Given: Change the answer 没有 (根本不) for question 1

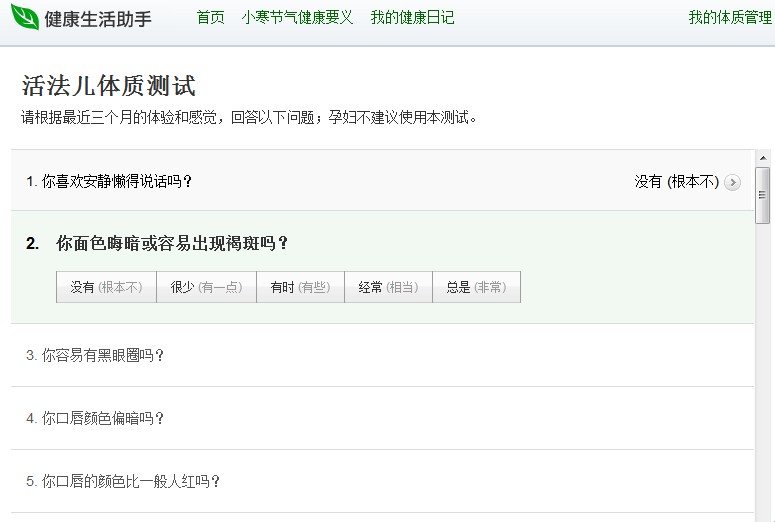Looking at the screenshot, I should point(676,182).
